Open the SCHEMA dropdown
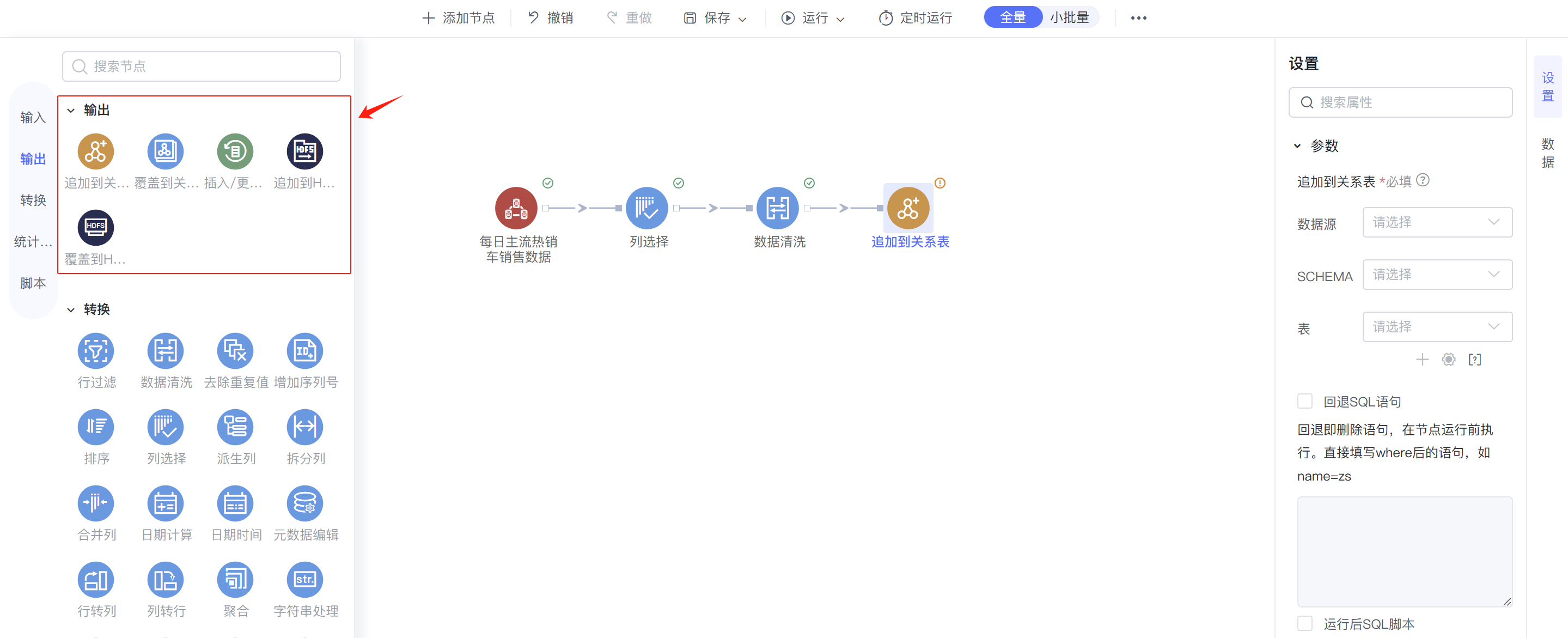Image resolution: width=1568 pixels, height=638 pixels. [x=1437, y=275]
